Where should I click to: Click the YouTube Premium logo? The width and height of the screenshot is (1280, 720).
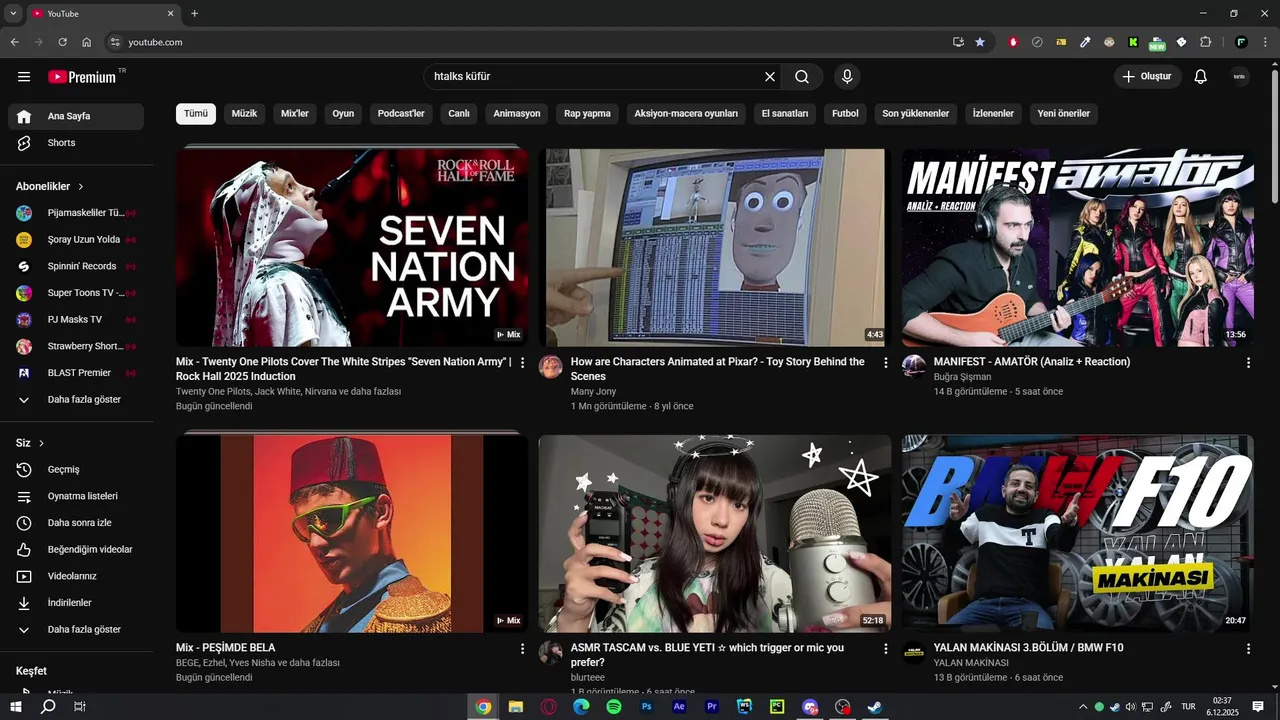tap(82, 77)
